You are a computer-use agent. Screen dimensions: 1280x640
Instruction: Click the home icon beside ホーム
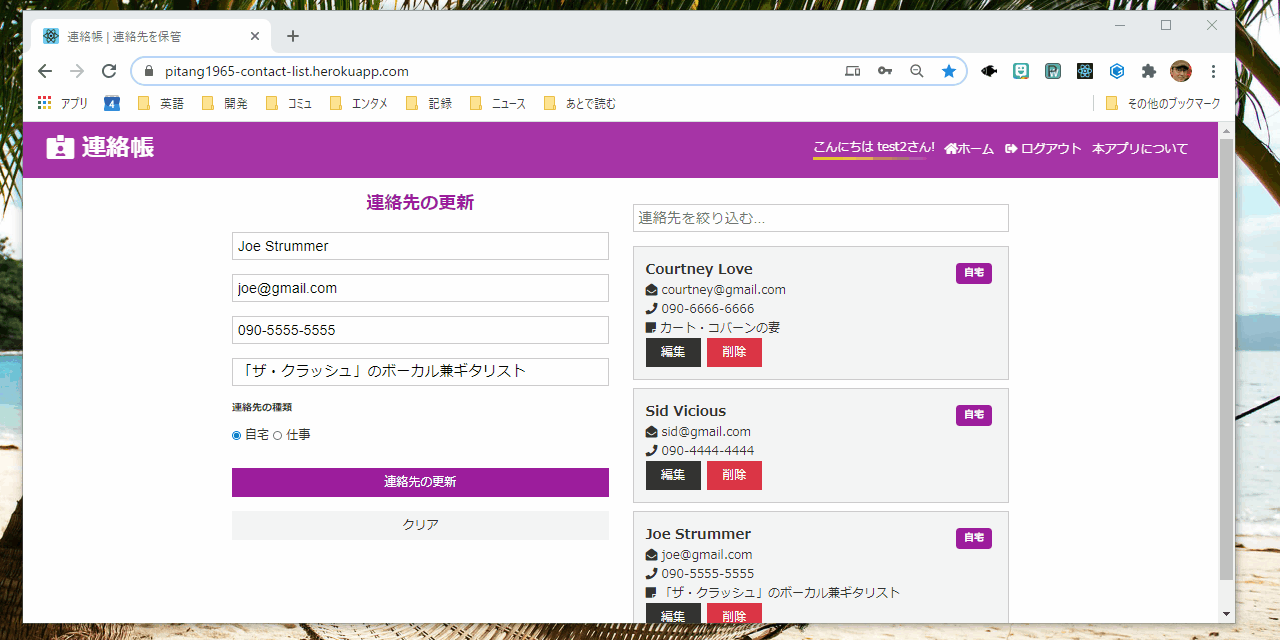tap(948, 148)
